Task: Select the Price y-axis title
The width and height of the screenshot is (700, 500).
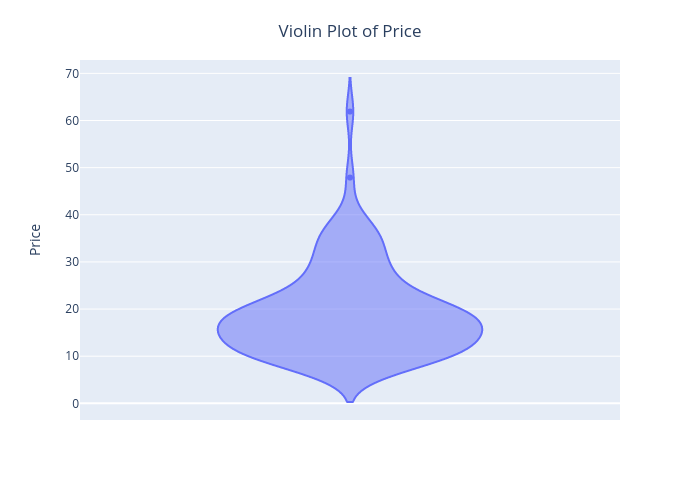Action: 35,240
